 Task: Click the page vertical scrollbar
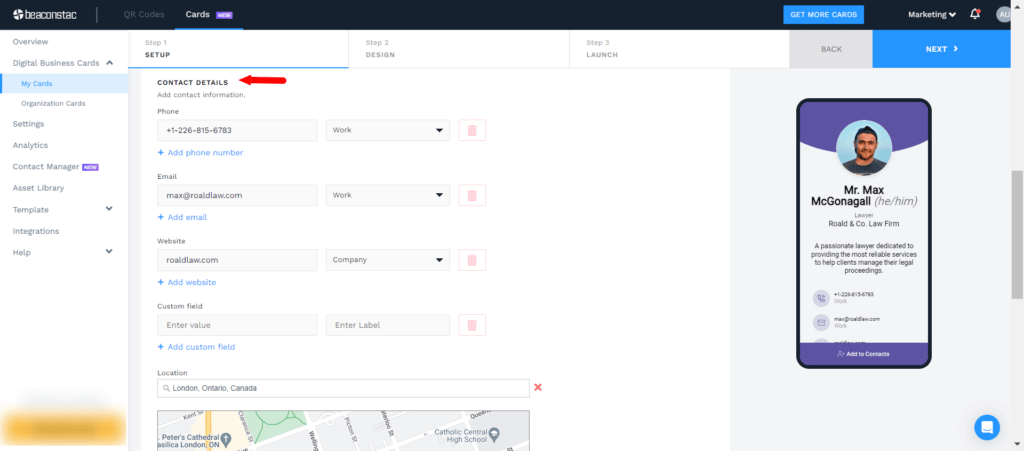[x=1017, y=235]
